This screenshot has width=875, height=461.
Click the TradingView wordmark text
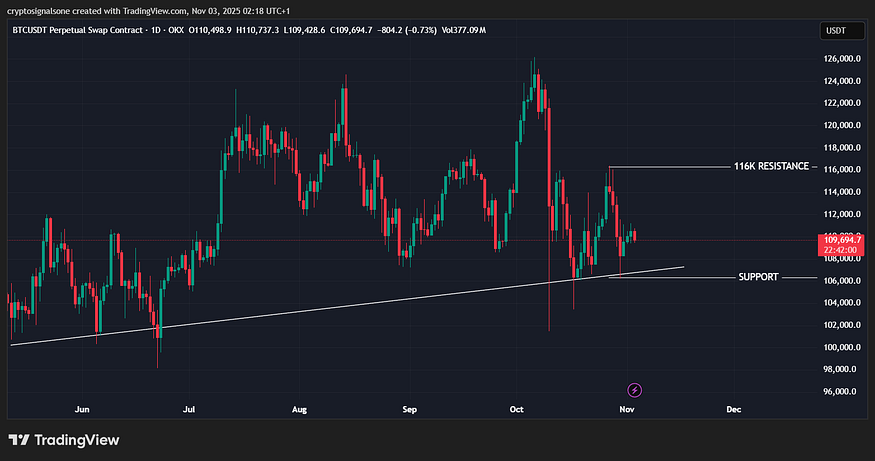coord(77,440)
